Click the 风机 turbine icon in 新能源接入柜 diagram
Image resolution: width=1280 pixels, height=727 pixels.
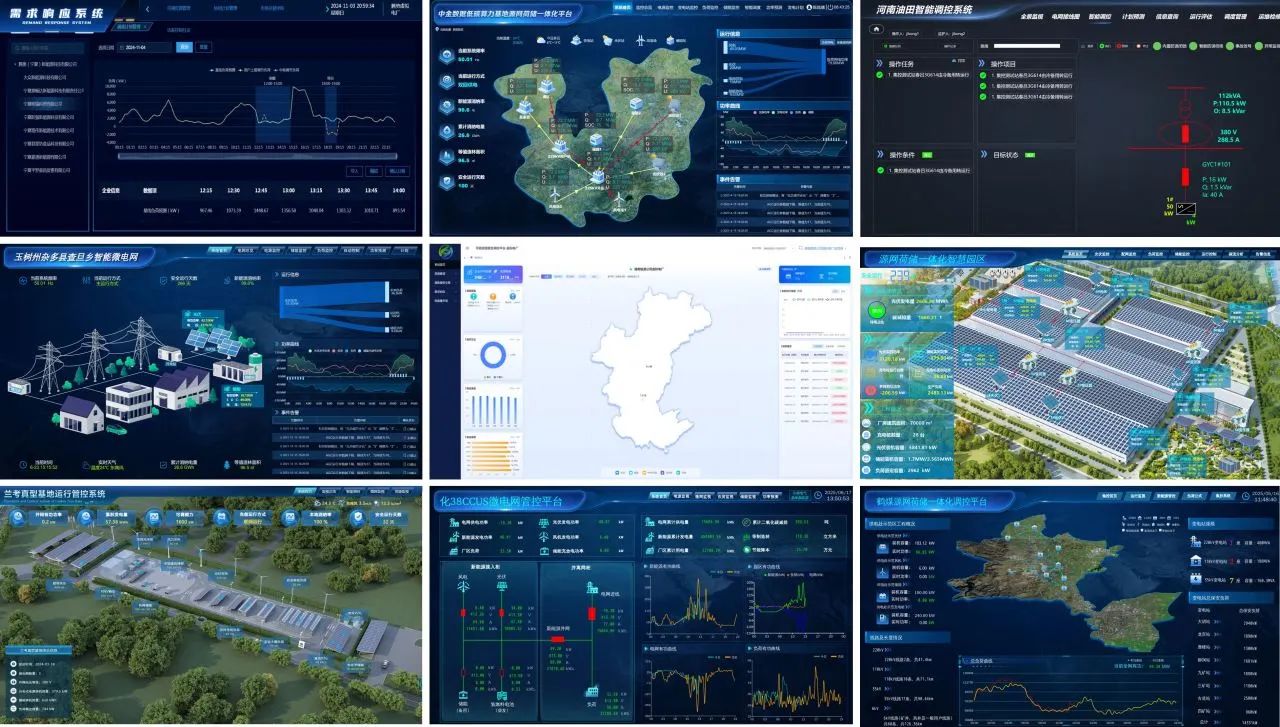[463, 588]
